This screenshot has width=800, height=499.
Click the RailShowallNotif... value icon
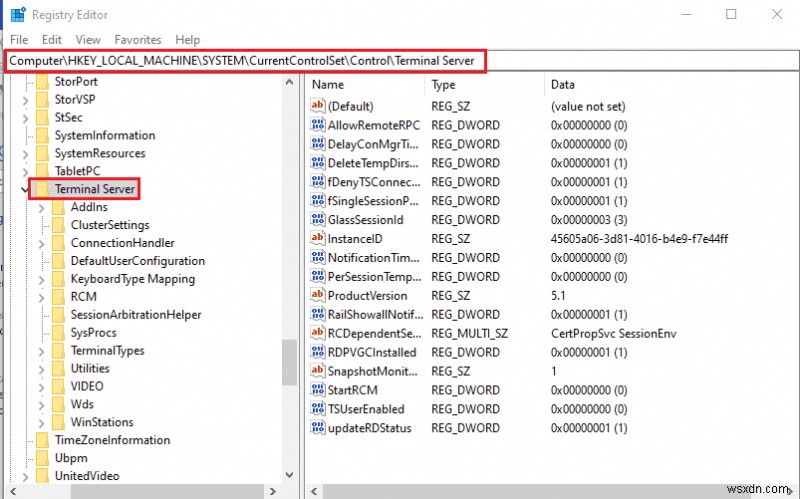(317, 314)
